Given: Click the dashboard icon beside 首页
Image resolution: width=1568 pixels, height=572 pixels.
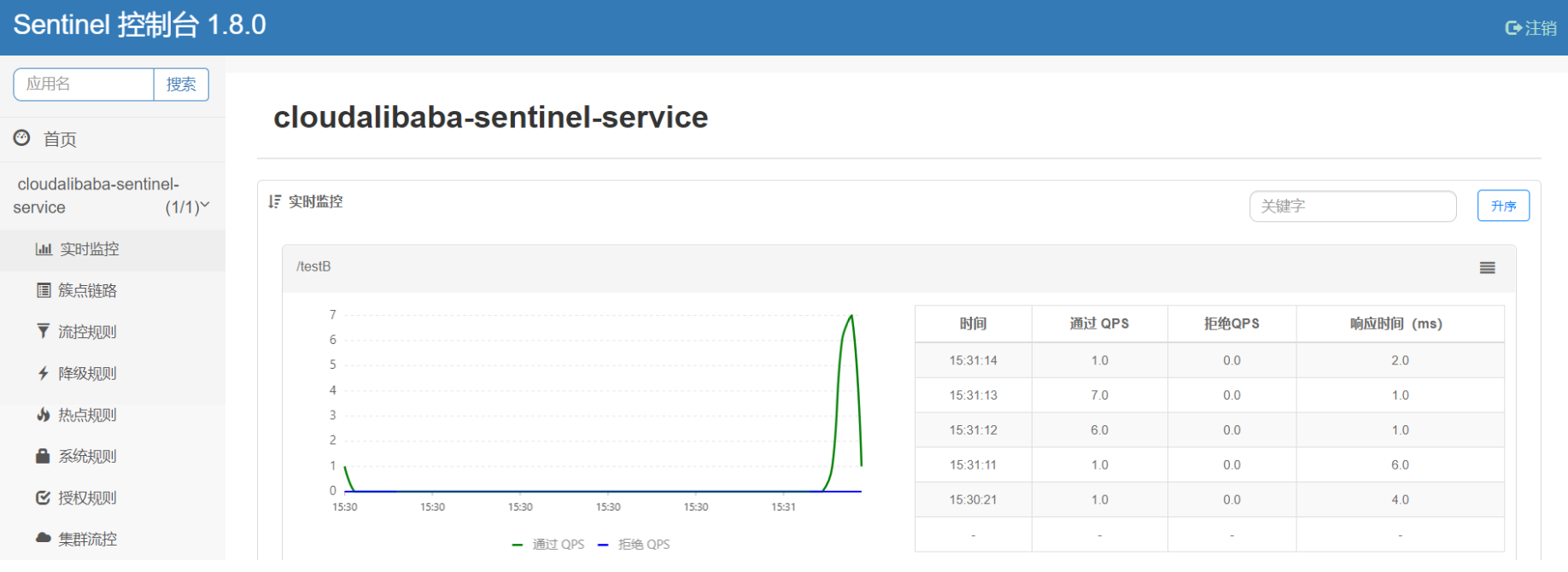Looking at the screenshot, I should 22,138.
